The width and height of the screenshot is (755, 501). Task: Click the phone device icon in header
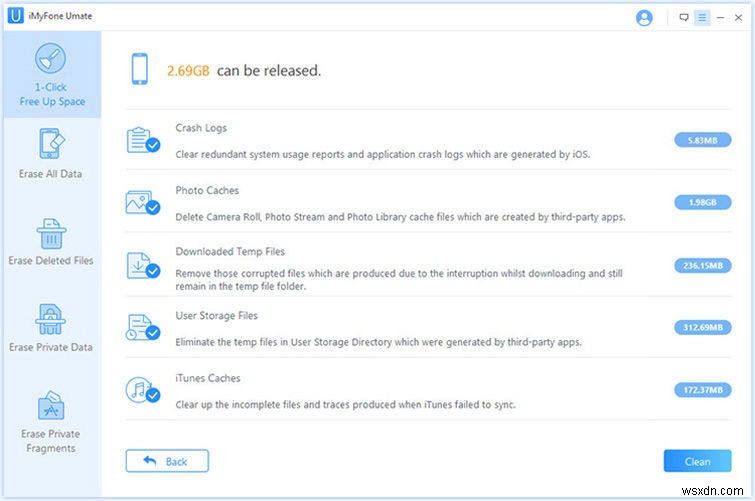141,70
